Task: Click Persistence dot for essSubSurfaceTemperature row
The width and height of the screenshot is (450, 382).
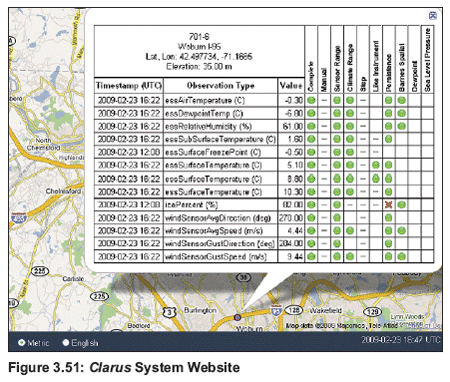Action: tap(388, 139)
